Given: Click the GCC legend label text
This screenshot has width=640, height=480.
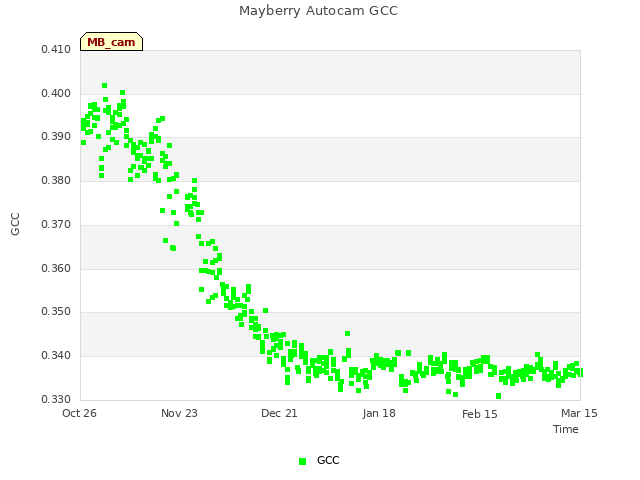Looking at the screenshot, I should (328, 460).
